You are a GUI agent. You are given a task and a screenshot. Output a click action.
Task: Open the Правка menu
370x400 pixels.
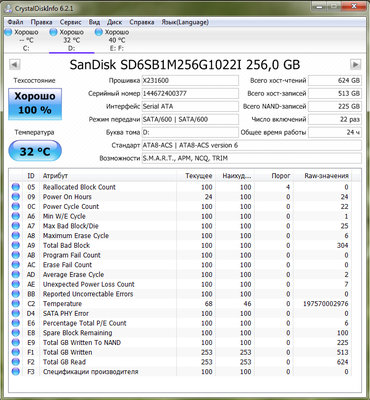[x=41, y=22]
